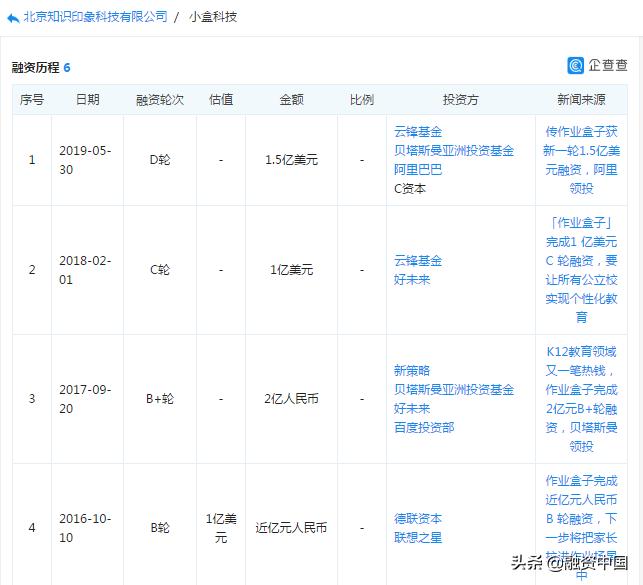Click C轮 round cell
The height and width of the screenshot is (585, 643).
tap(160, 270)
